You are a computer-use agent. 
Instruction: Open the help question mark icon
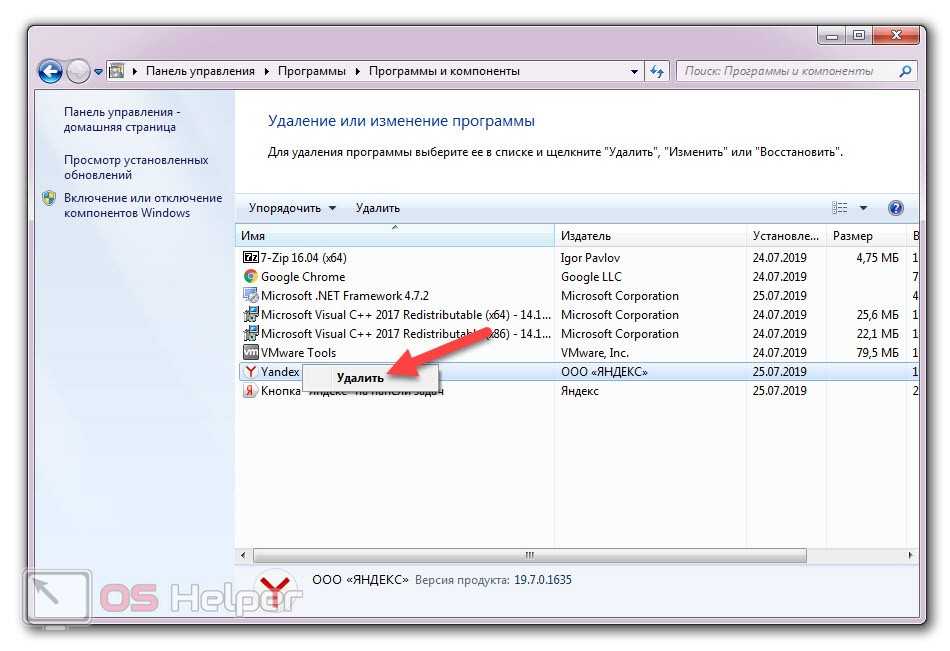tap(896, 208)
